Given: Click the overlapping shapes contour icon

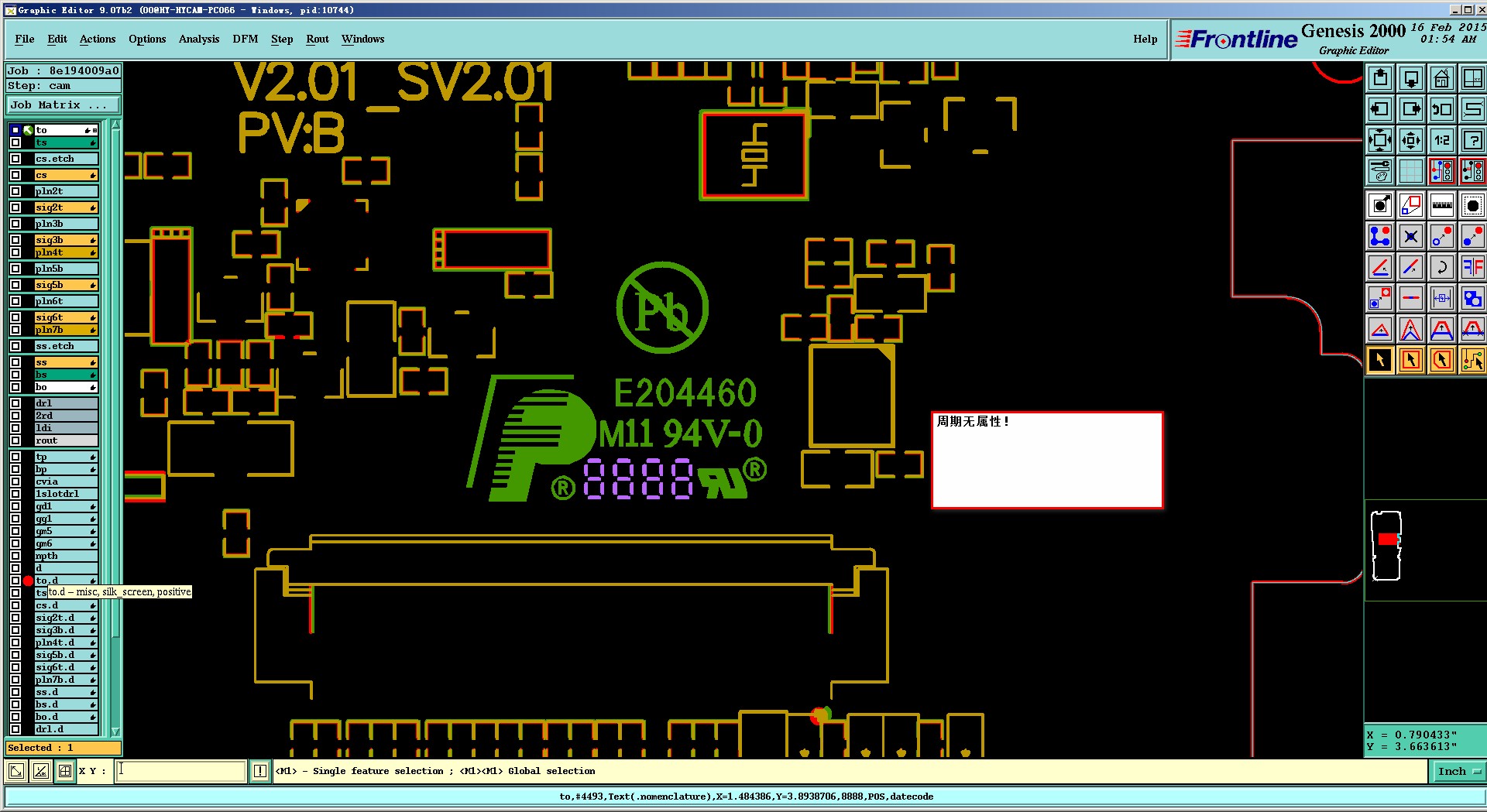Looking at the screenshot, I should 1472,298.
